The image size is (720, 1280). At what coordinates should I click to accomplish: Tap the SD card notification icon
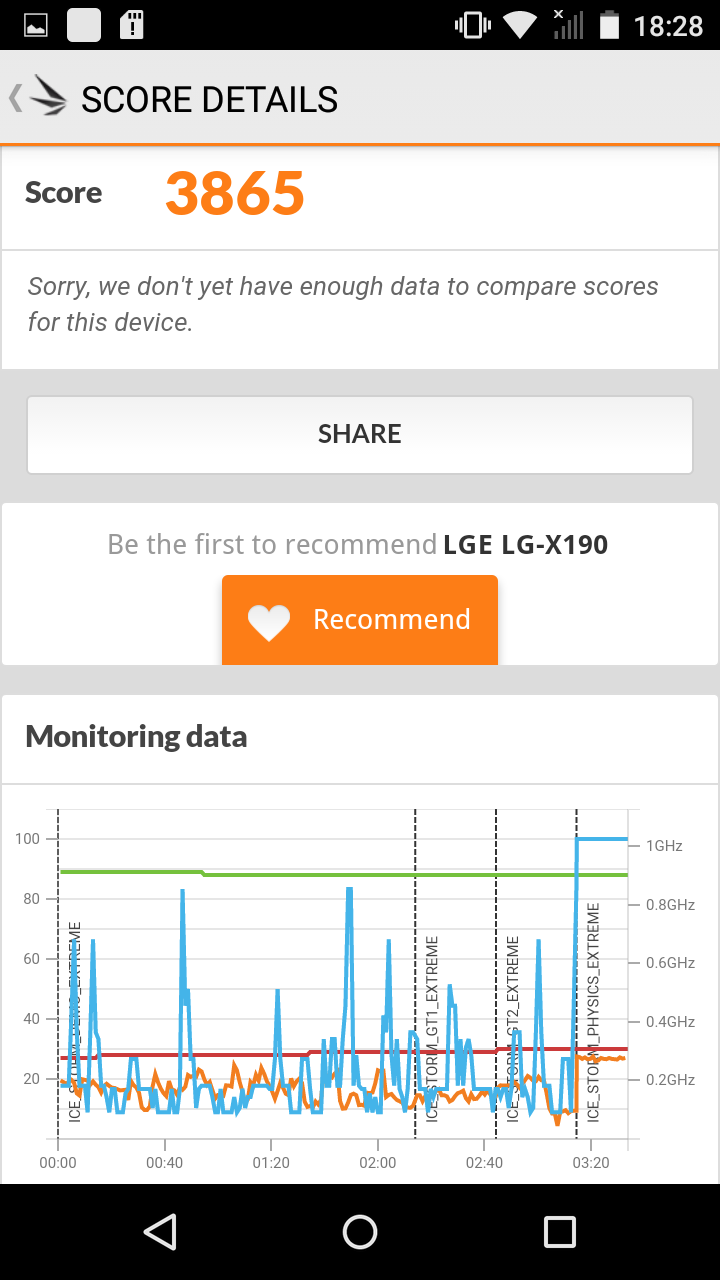pos(131,25)
